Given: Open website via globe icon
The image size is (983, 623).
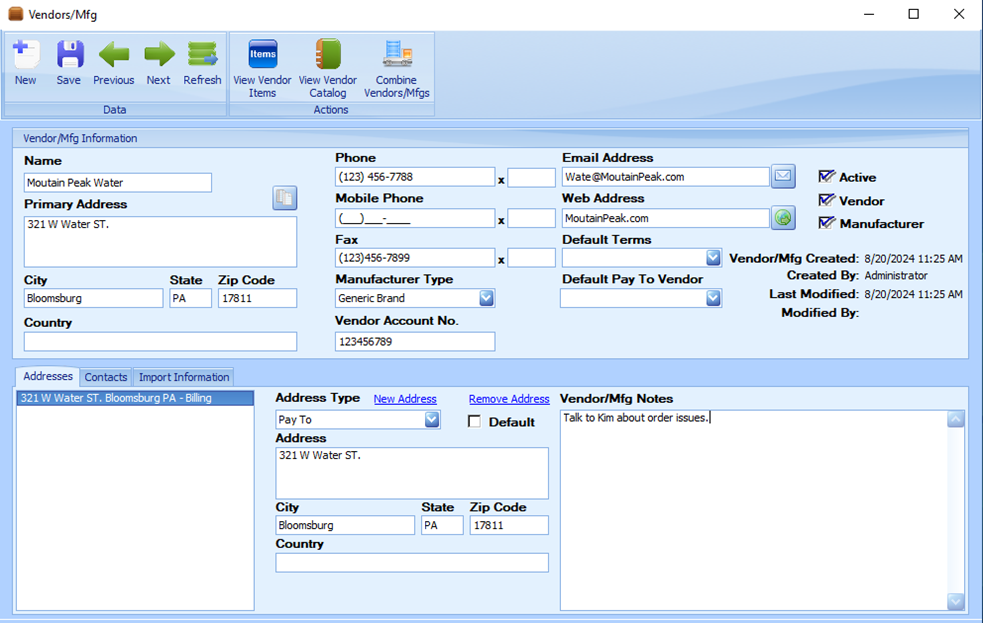Looking at the screenshot, I should (783, 217).
